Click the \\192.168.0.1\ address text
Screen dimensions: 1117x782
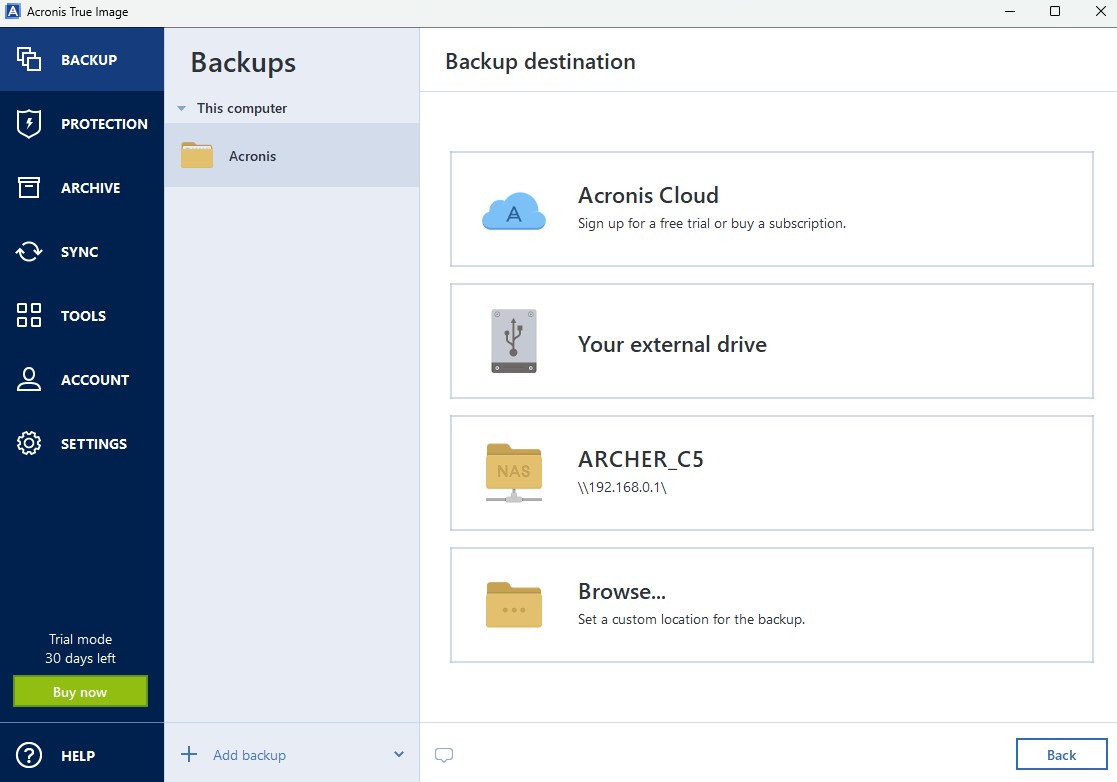click(x=622, y=488)
